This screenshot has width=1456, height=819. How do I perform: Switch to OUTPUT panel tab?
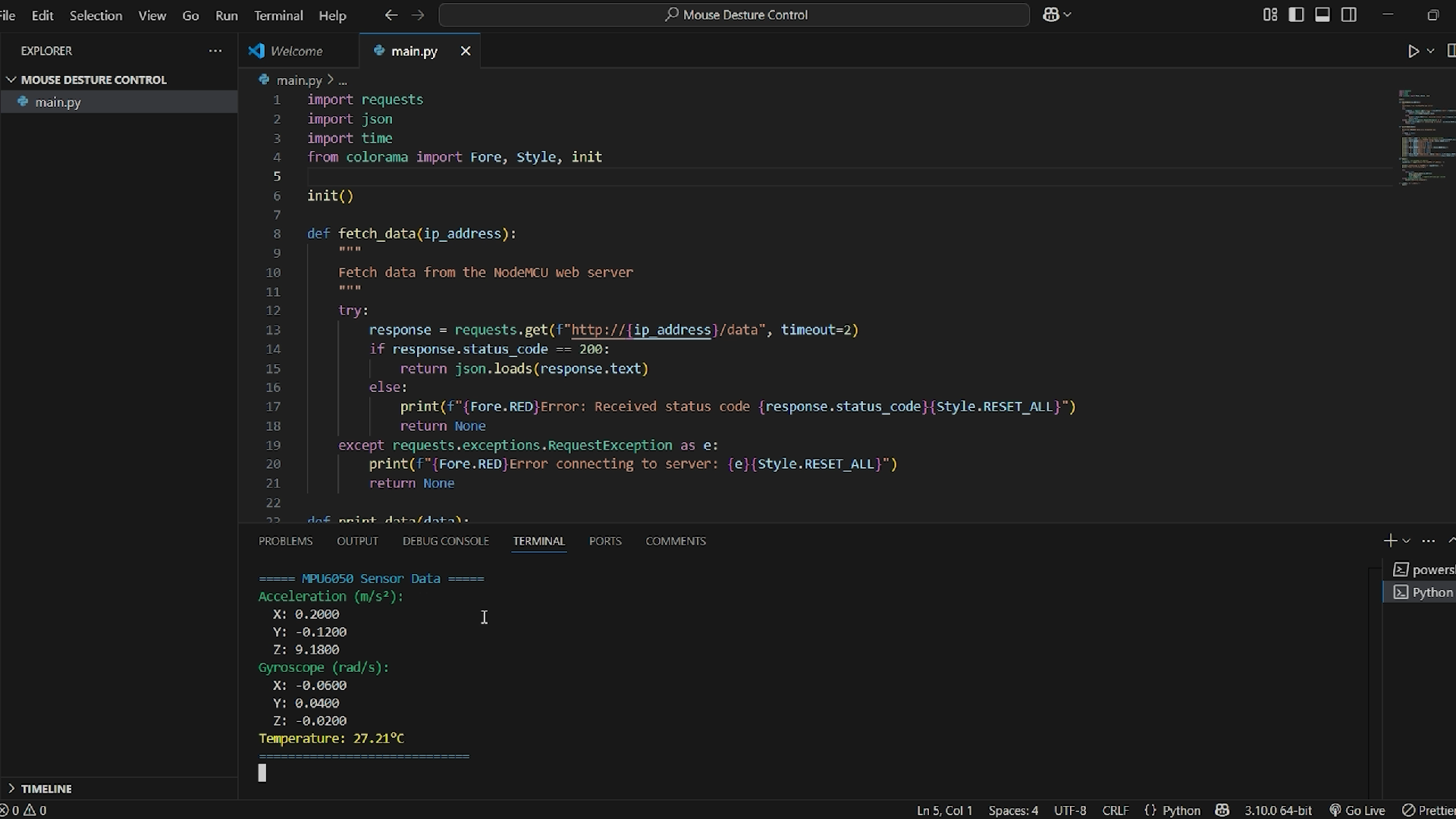click(357, 541)
